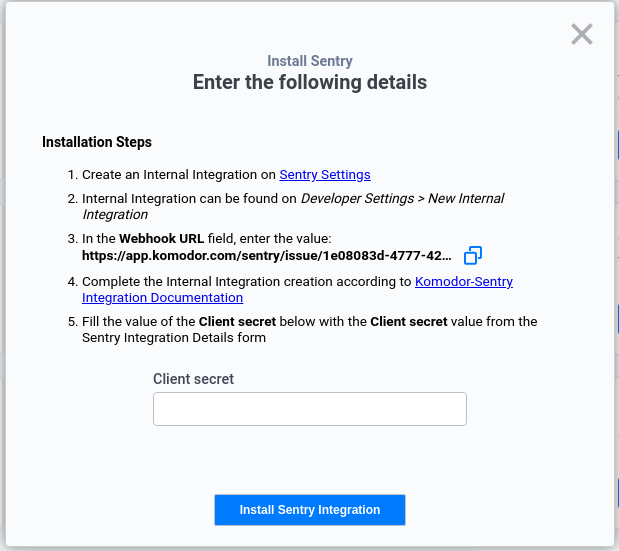The image size is (619, 551).
Task: Click the Client secret label above the input
Action: (194, 379)
